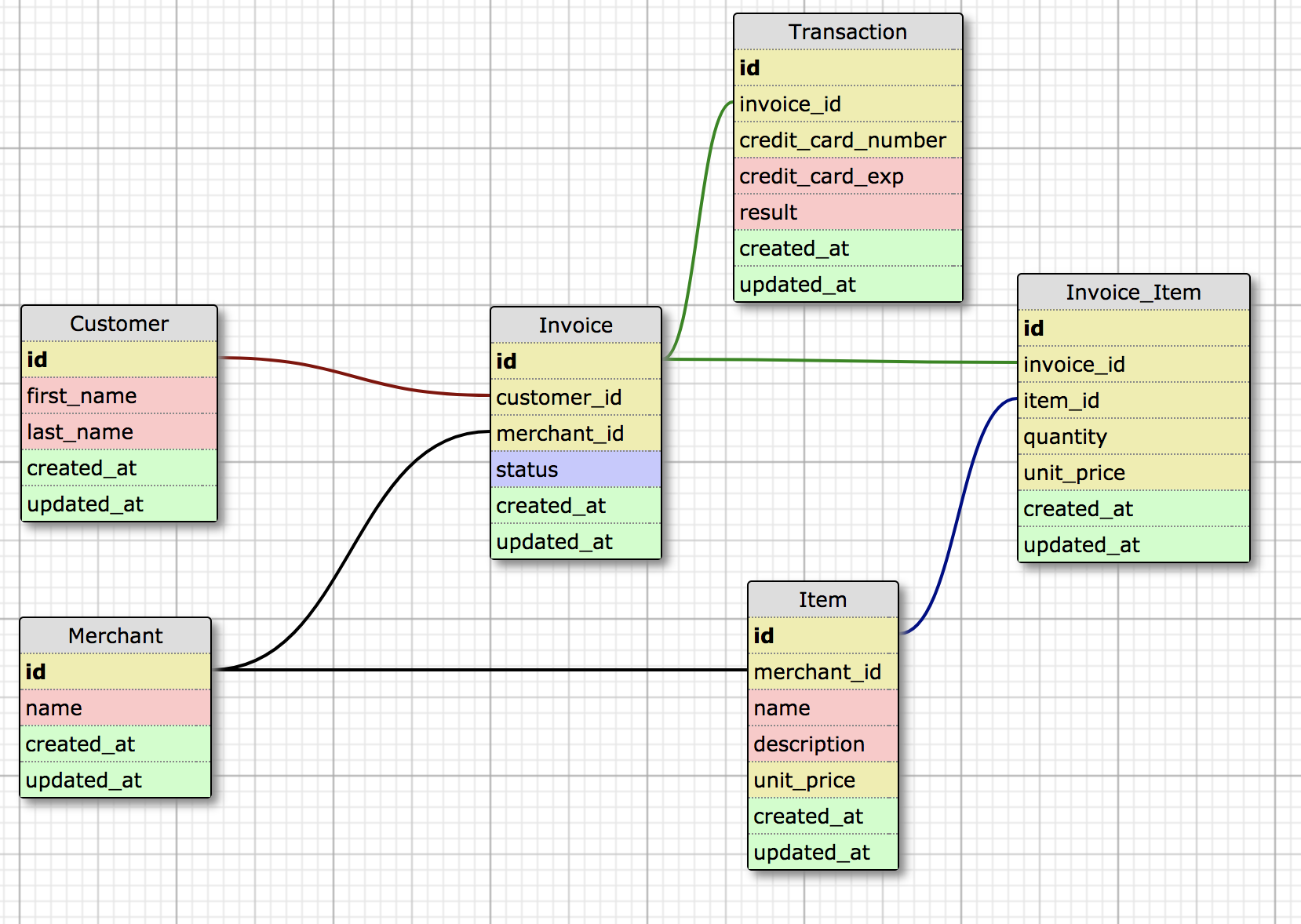Select the Transaction table header
Viewport: 1301px width, 924px height.
coord(847,32)
